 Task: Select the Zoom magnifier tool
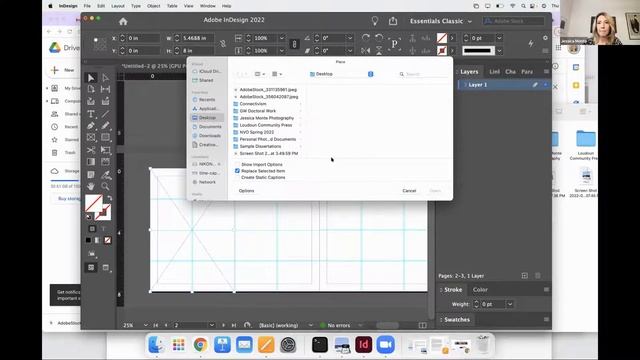coord(105,186)
